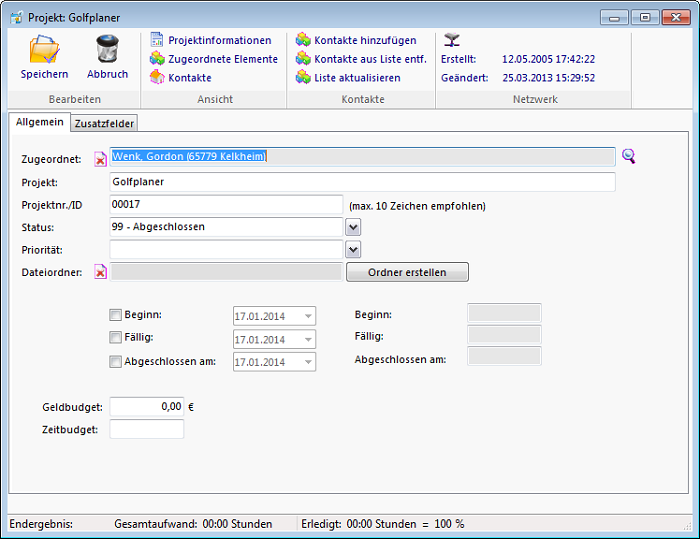
Task: Click Gesamtaufwand: 00:00 Stunden in status bar
Action: point(193,524)
